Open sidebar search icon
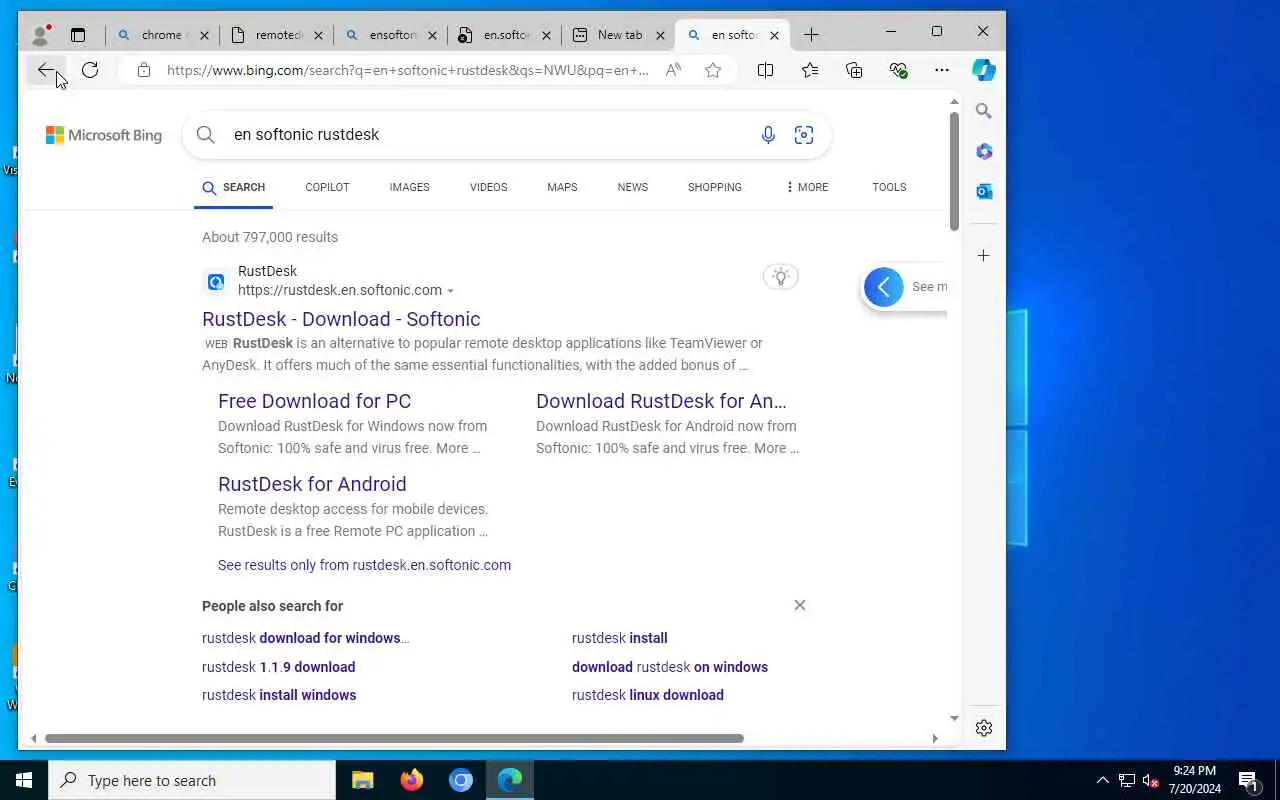The width and height of the screenshot is (1280, 800). coord(984,111)
